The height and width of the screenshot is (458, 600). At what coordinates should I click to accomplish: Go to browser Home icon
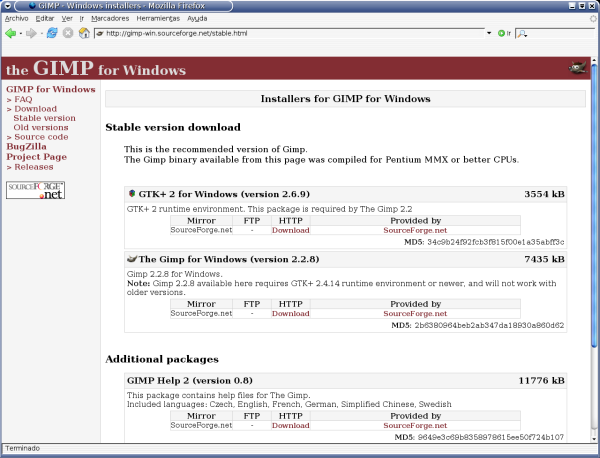point(84,33)
